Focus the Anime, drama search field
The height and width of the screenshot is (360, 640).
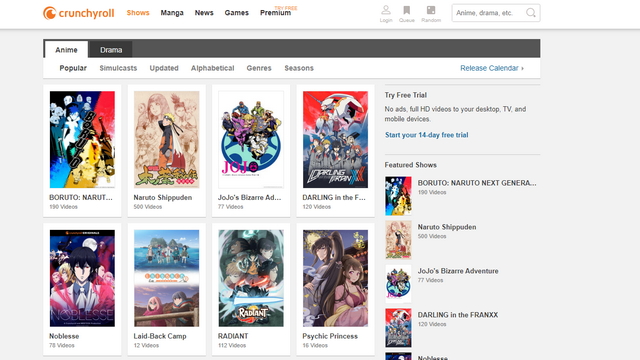[488, 13]
